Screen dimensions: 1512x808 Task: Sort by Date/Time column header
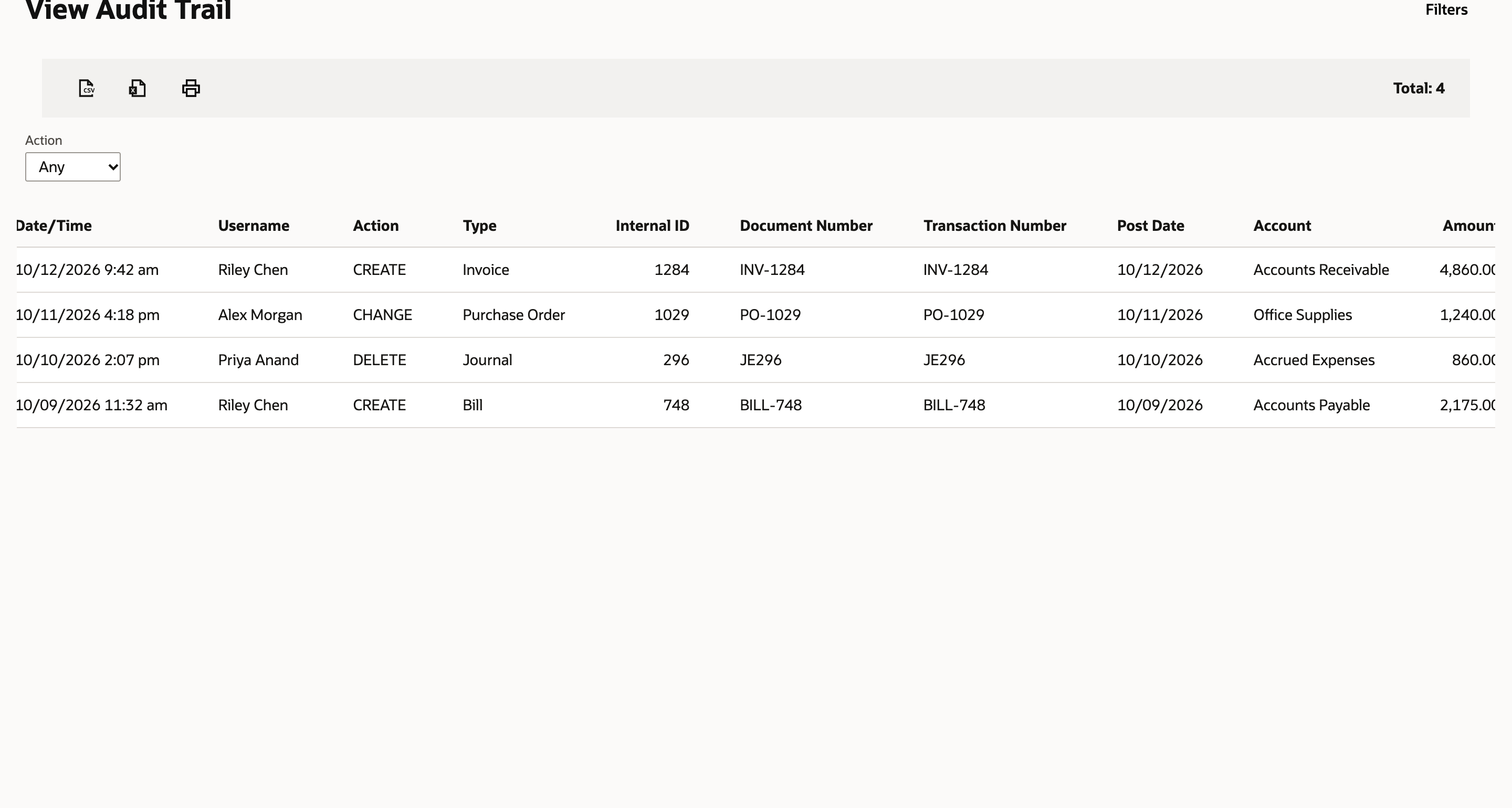pyautogui.click(x=54, y=226)
